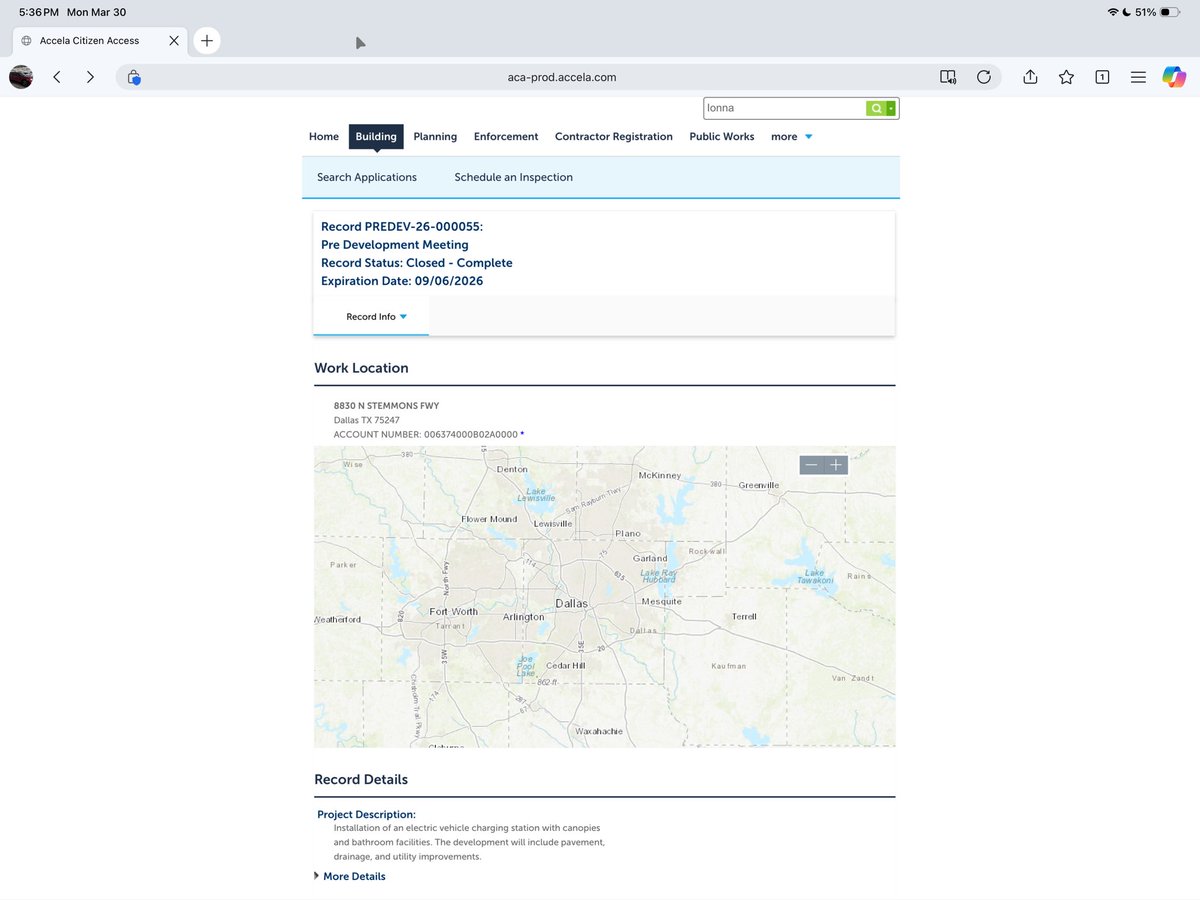Open the Public Works menu
This screenshot has width=1200, height=900.
[722, 137]
